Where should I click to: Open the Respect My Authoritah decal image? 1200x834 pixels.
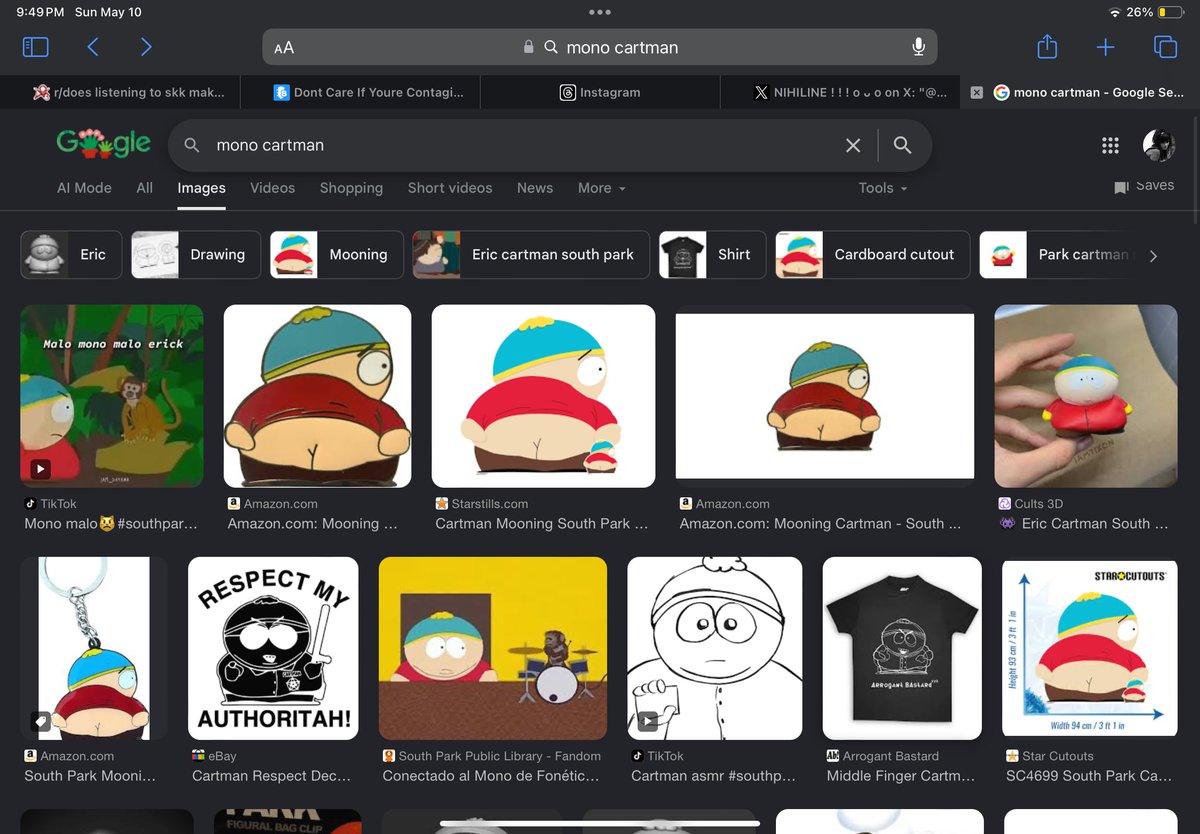tap(273, 648)
